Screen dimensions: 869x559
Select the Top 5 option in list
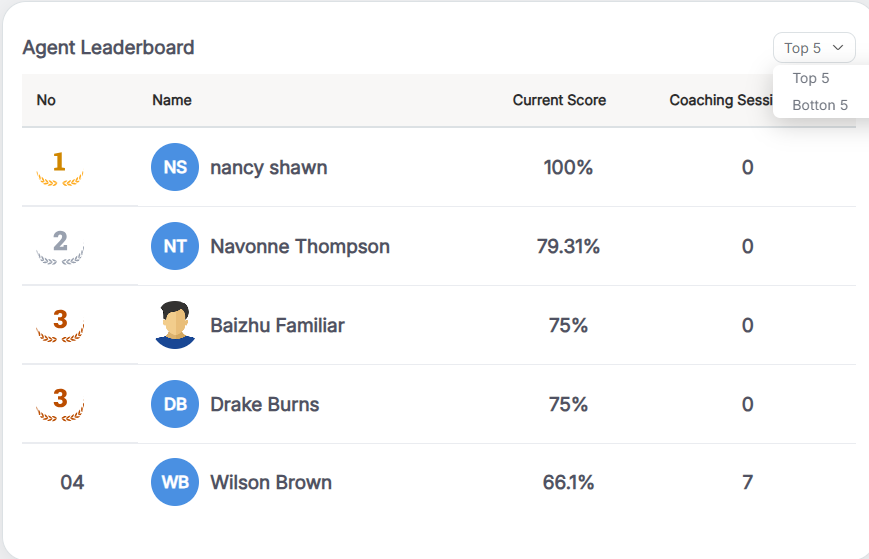811,78
